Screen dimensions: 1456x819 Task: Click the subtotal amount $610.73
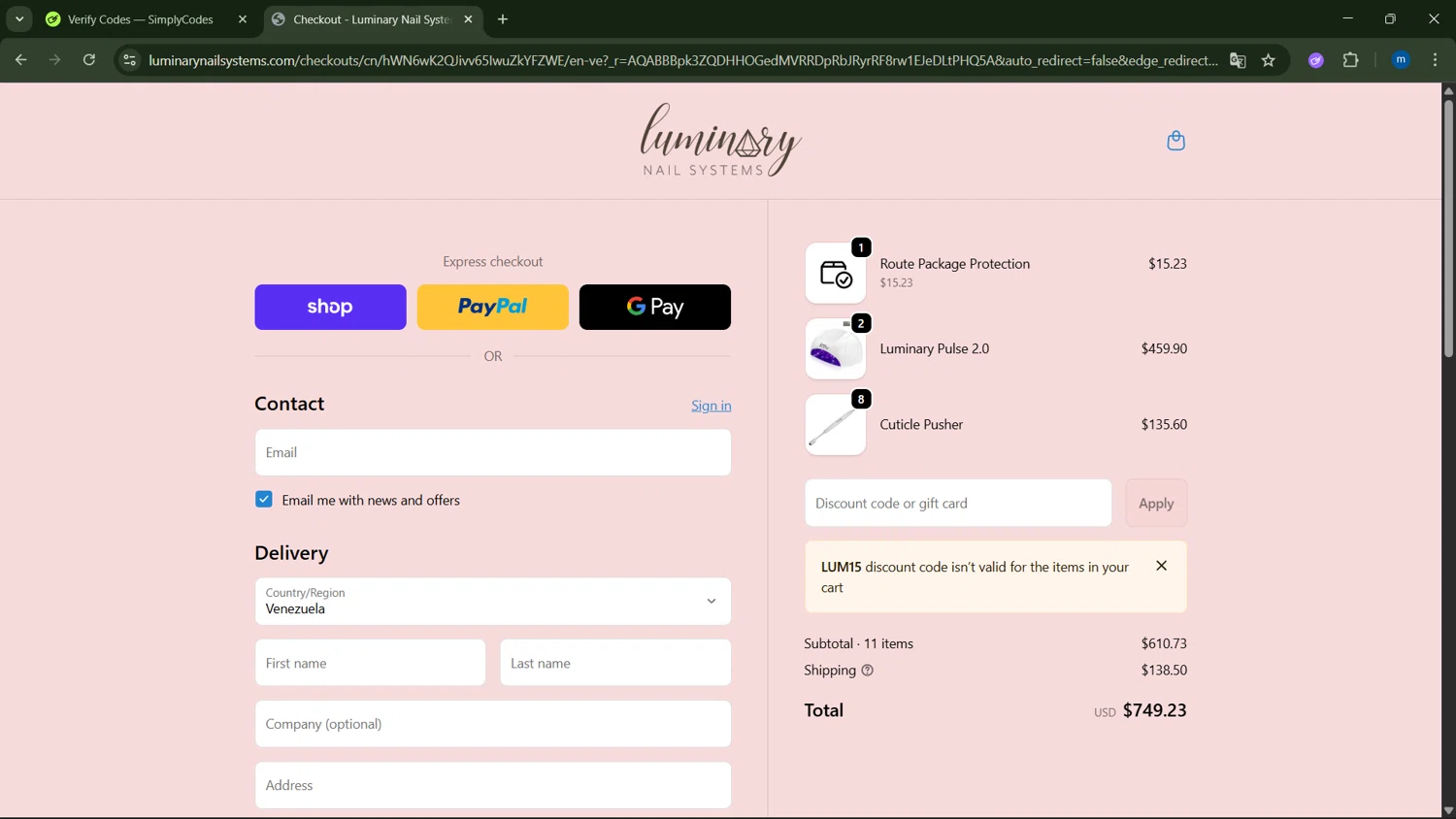[x=1164, y=643]
